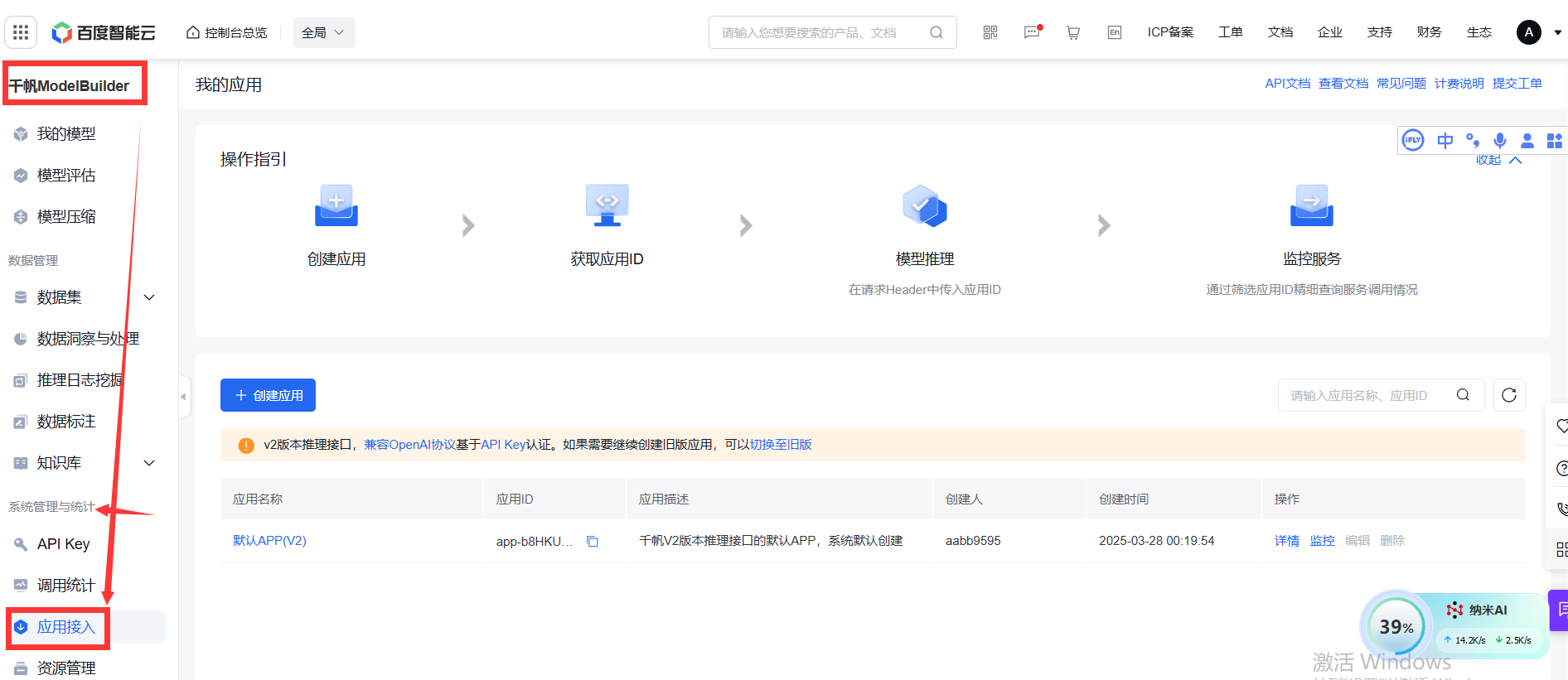
Task: Click the 39% memory accelerator ball
Action: click(x=1396, y=627)
